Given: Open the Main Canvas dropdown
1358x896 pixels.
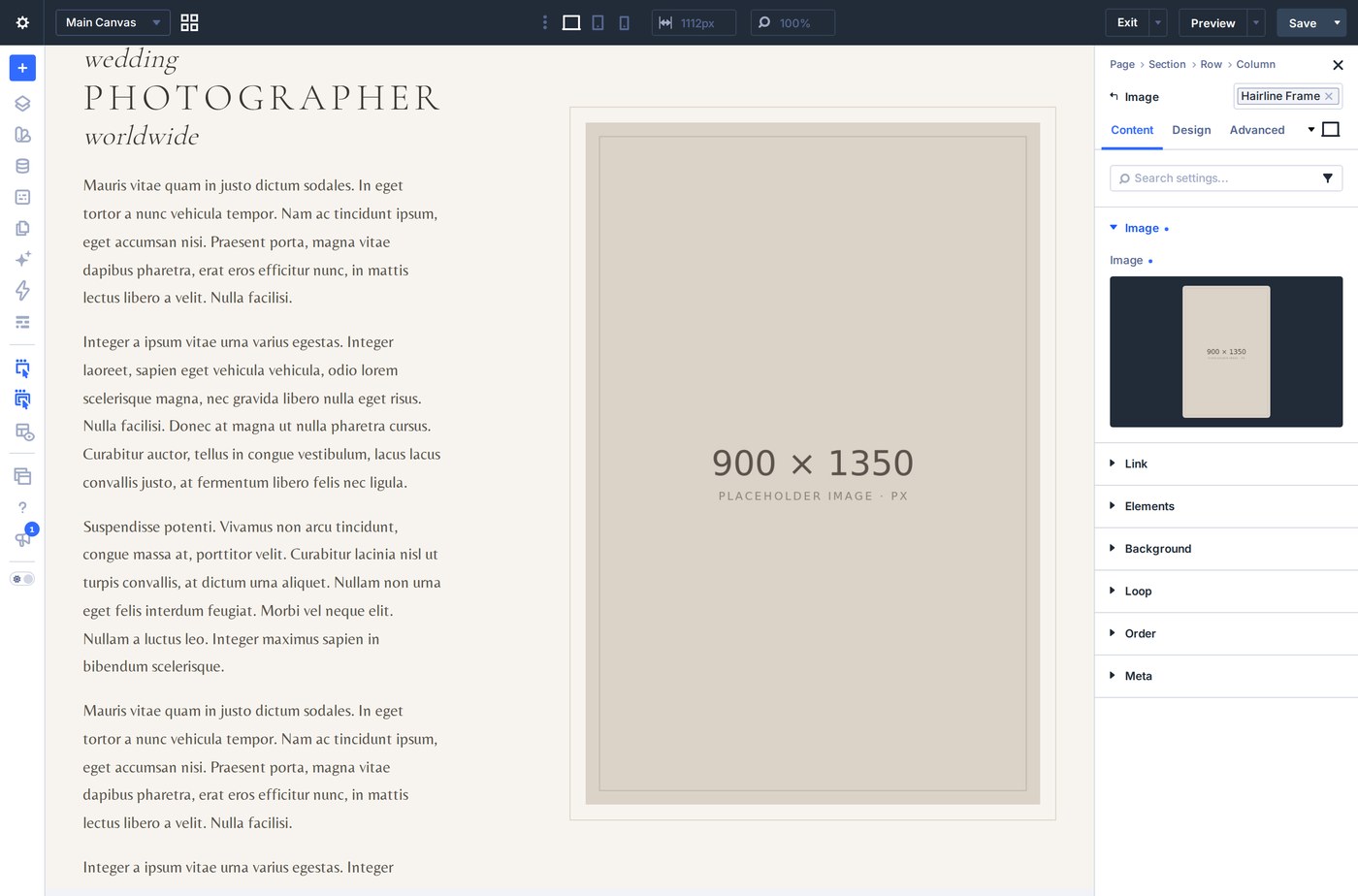Looking at the screenshot, I should click(x=113, y=22).
